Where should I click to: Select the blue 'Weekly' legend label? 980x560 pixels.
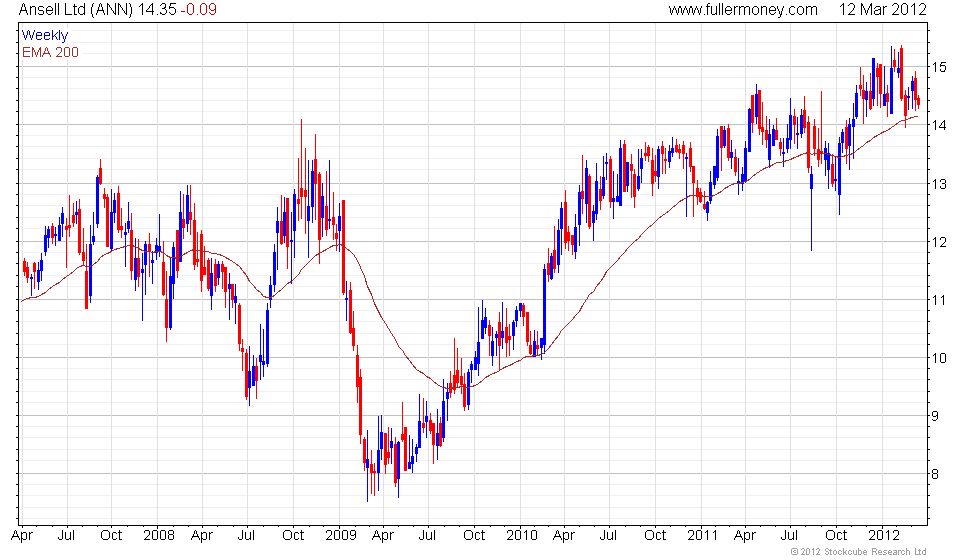(44, 36)
